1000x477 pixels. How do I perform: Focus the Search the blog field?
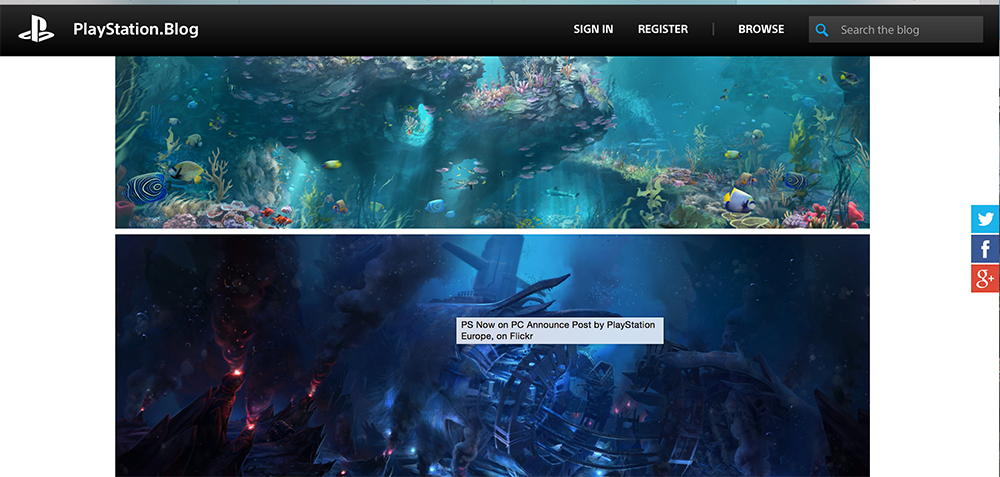(895, 29)
